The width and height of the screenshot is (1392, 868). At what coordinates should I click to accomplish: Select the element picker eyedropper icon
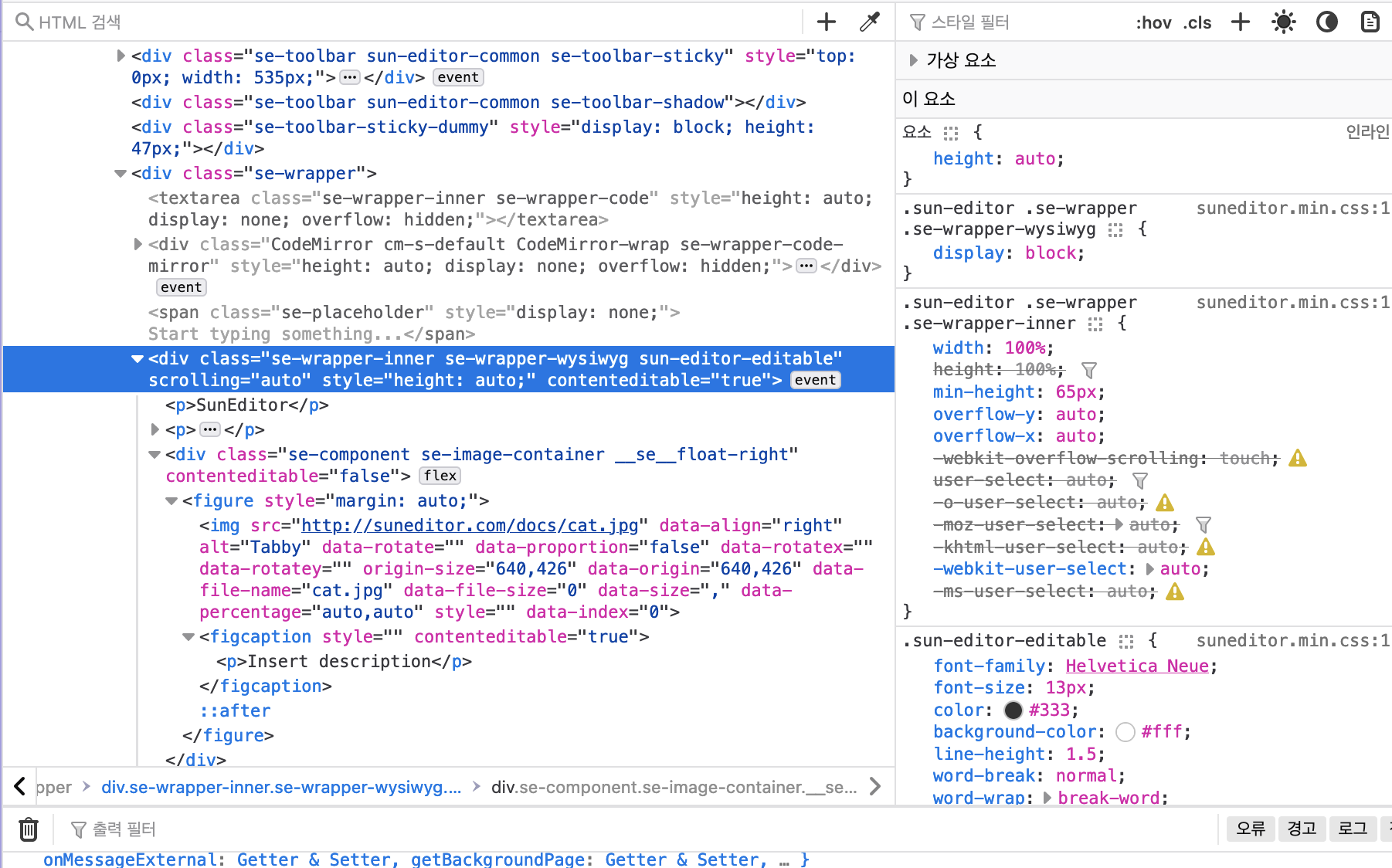pyautogui.click(x=869, y=22)
